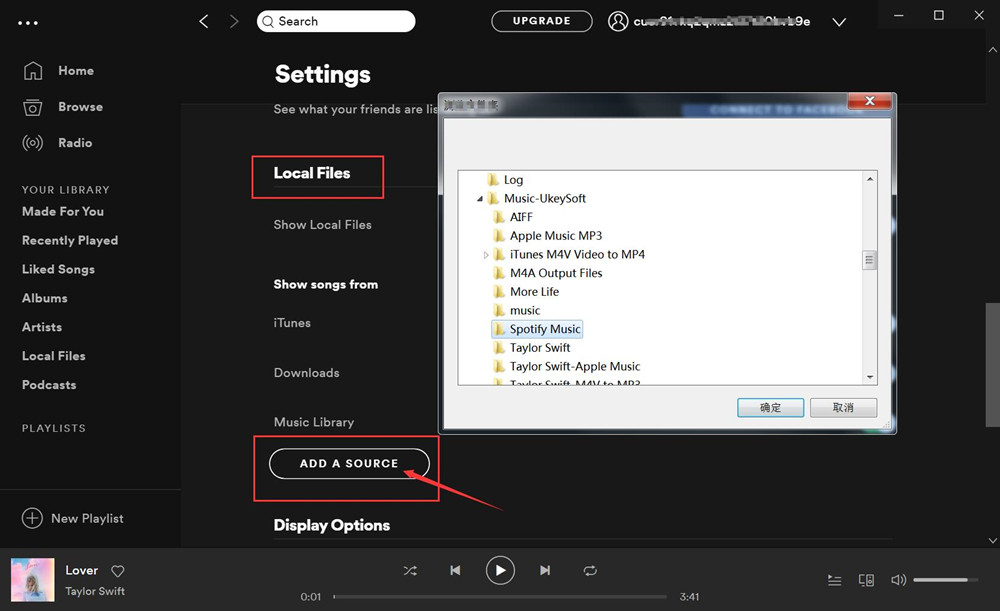Open Made For You library section
Image resolution: width=1000 pixels, height=611 pixels.
[x=62, y=211]
